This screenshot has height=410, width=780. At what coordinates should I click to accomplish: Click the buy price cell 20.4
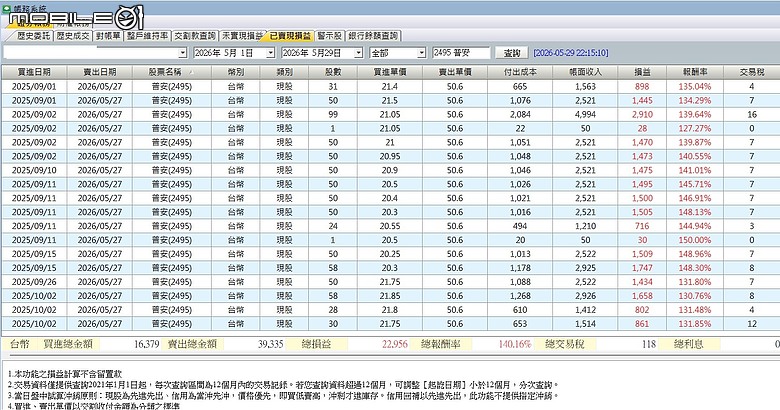390,198
